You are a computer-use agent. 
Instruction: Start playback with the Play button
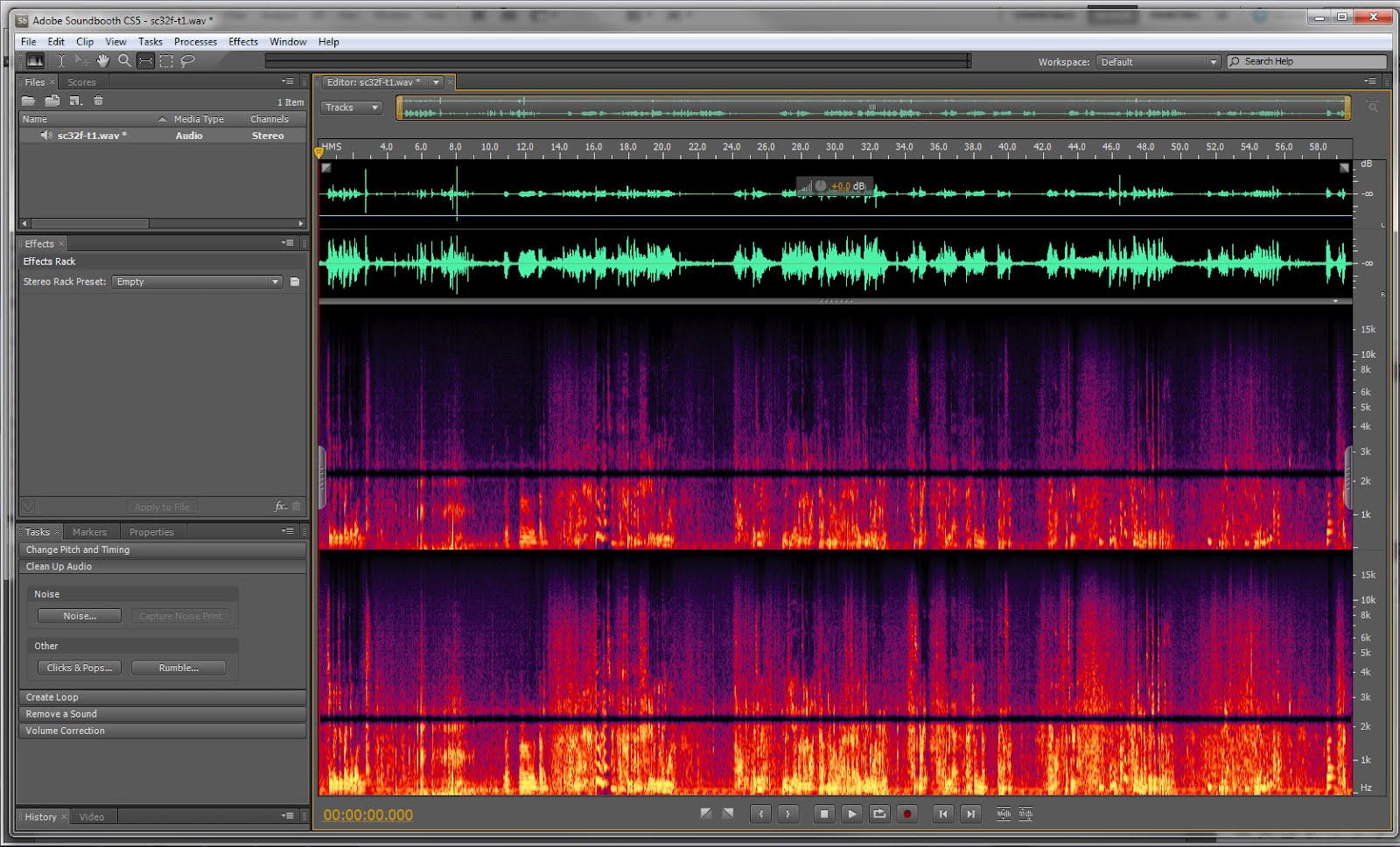coord(851,814)
